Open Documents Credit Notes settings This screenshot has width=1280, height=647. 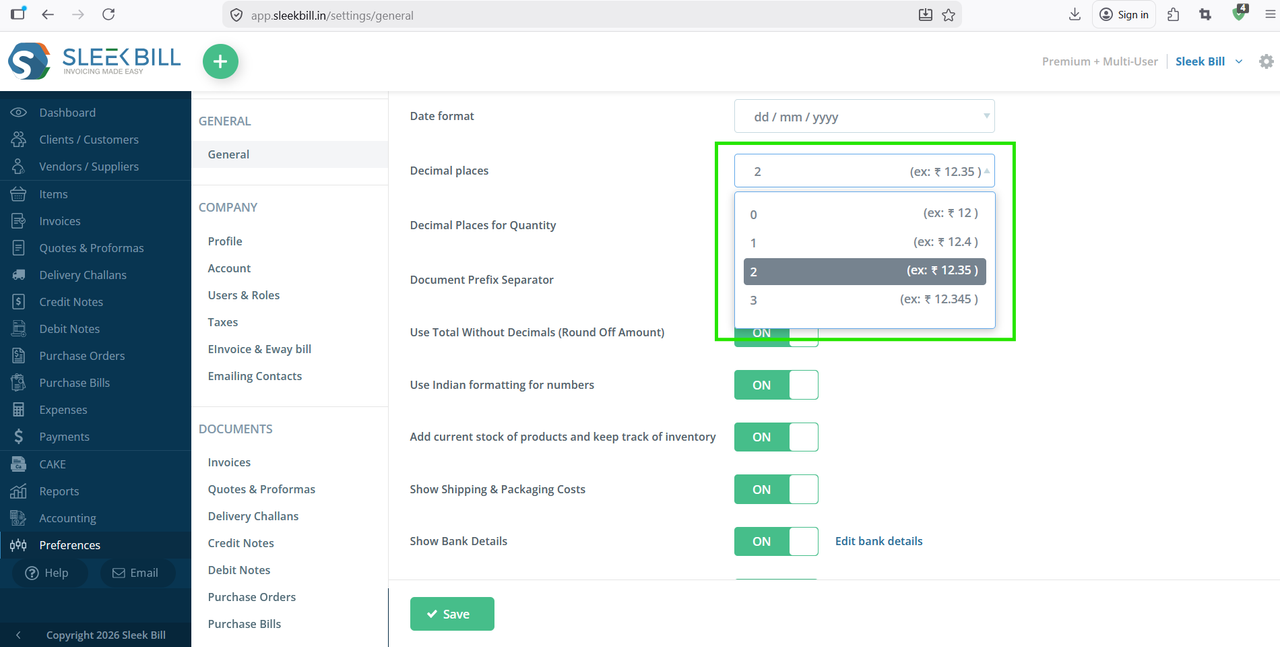(241, 543)
